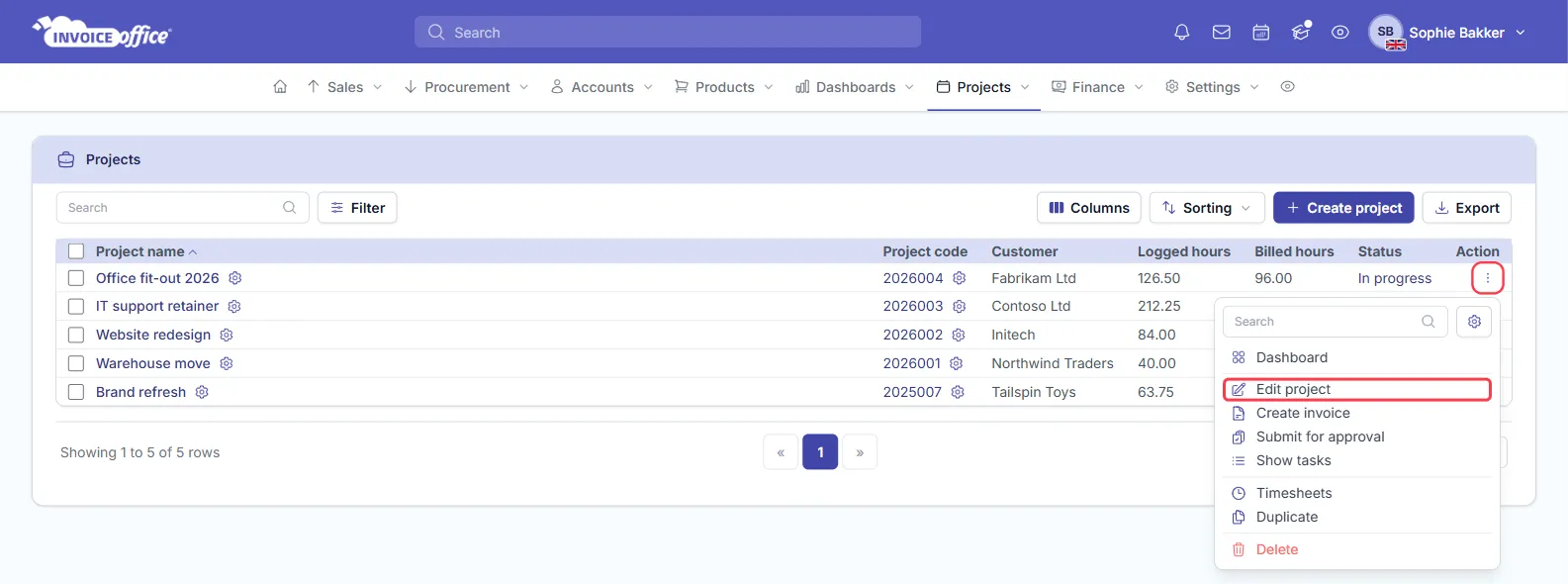Click gear icon next to Warehouse move
The height and width of the screenshot is (584, 1568).
pos(227,363)
